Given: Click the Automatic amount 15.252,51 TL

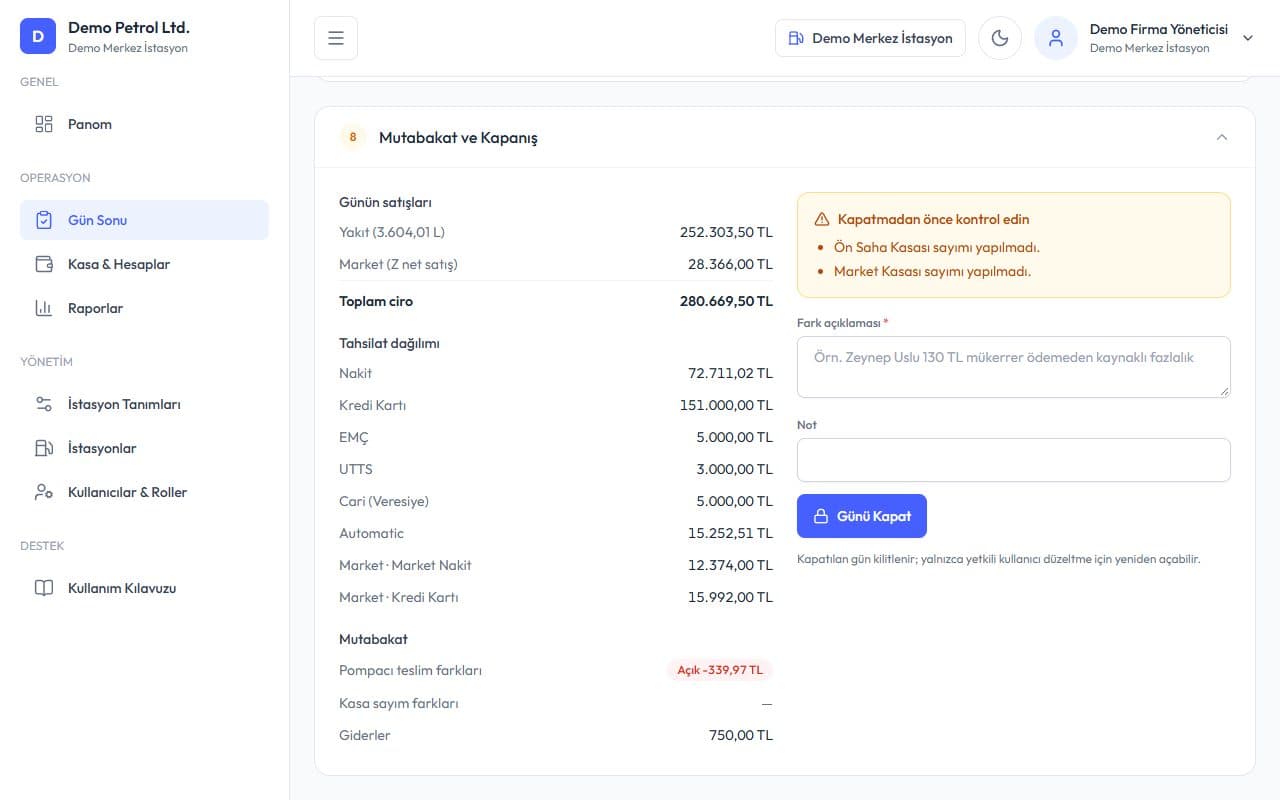Looking at the screenshot, I should tap(730, 533).
